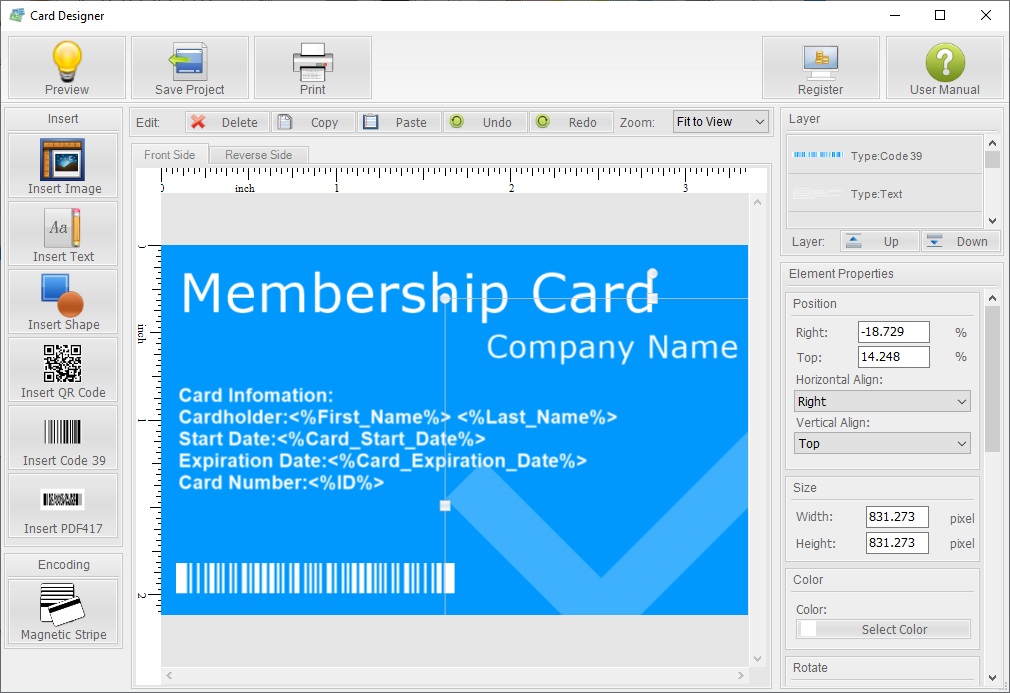The image size is (1010, 693).
Task: Insert a QR Code element
Action: coord(63,369)
